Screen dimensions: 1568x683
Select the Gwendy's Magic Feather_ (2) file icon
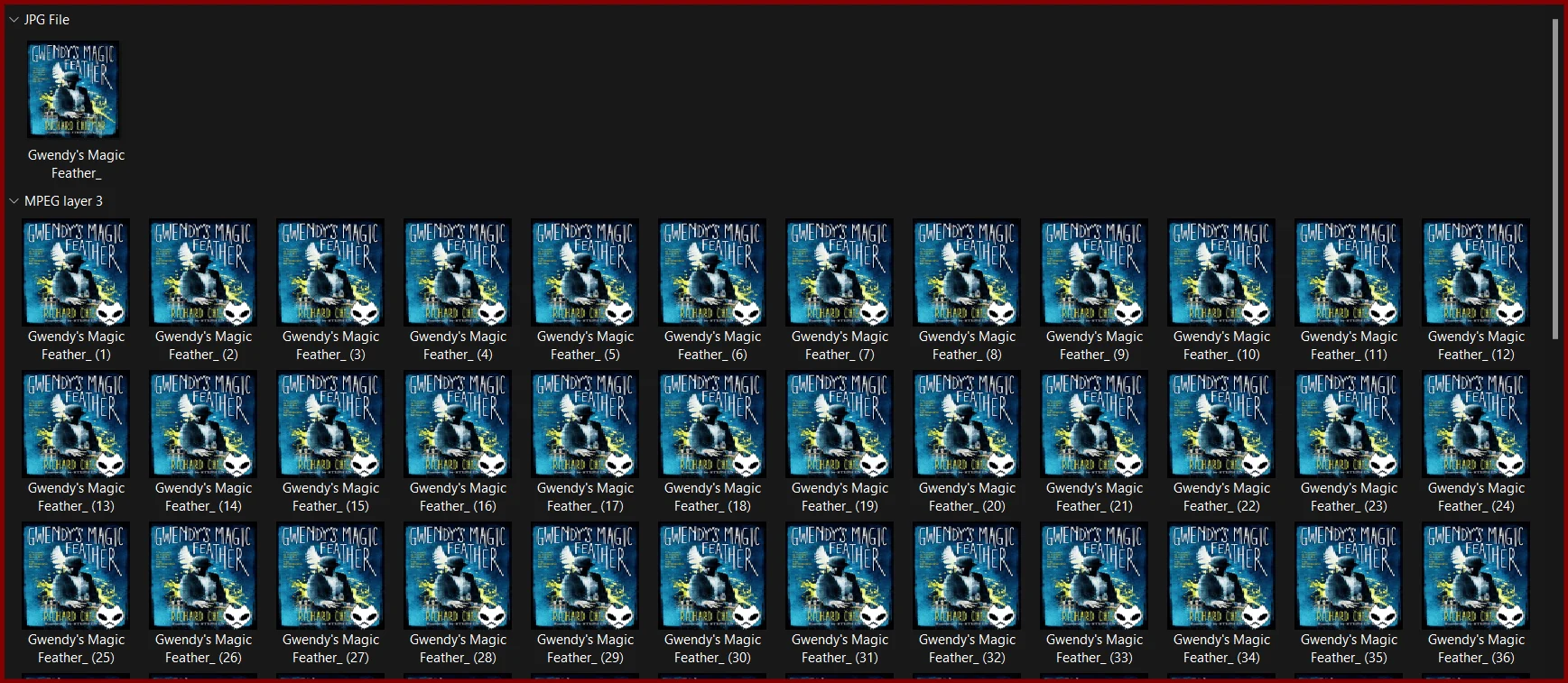point(203,272)
